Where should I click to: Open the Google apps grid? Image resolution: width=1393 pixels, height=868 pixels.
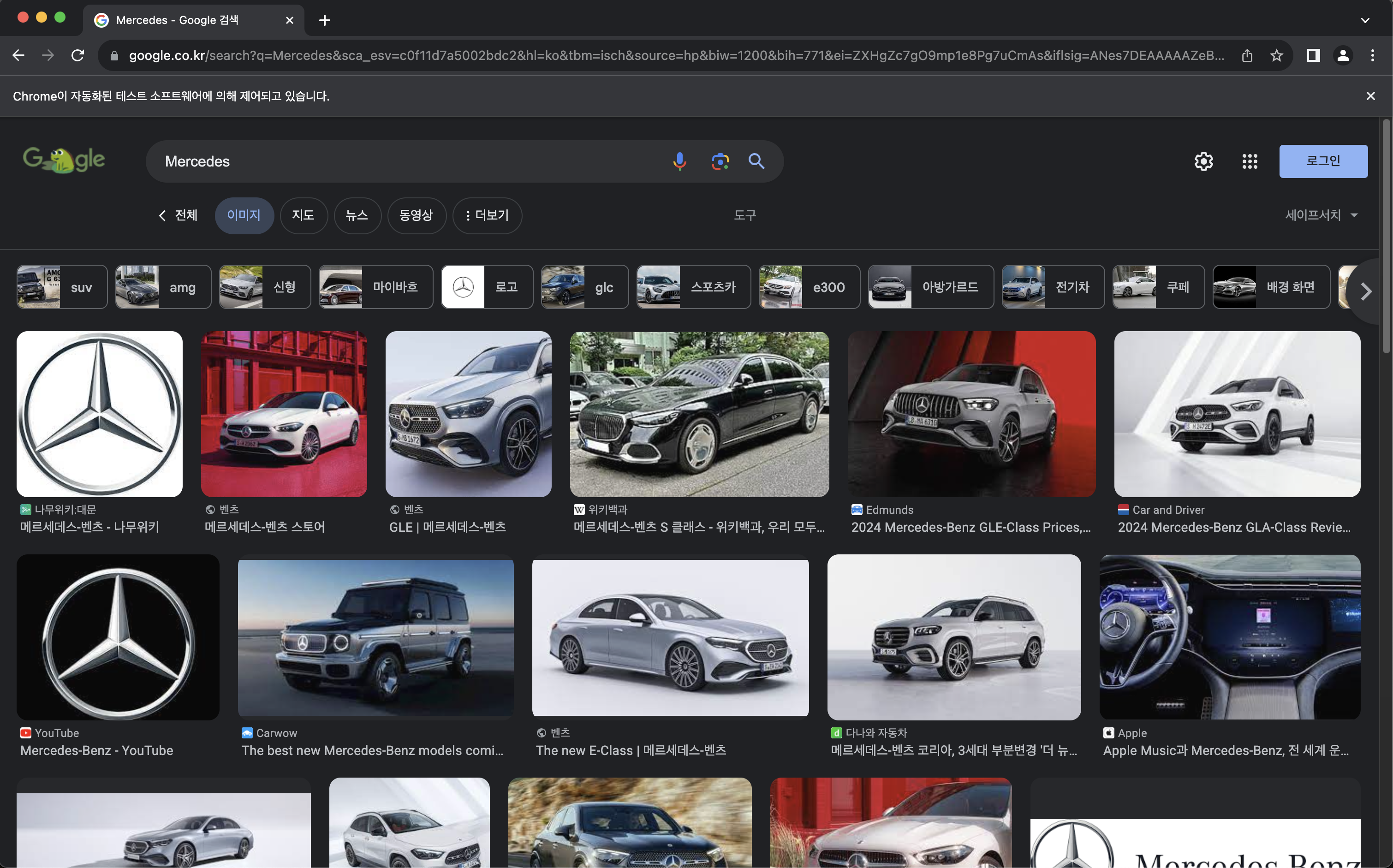(1250, 161)
